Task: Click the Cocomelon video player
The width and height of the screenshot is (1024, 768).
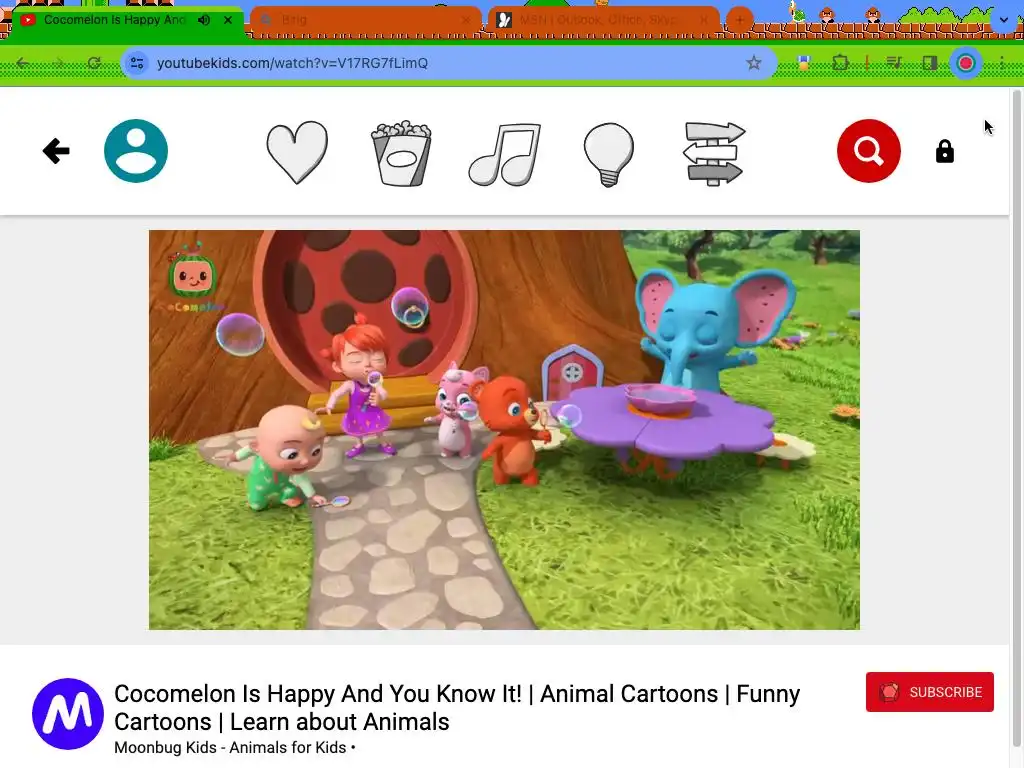Action: pos(504,430)
